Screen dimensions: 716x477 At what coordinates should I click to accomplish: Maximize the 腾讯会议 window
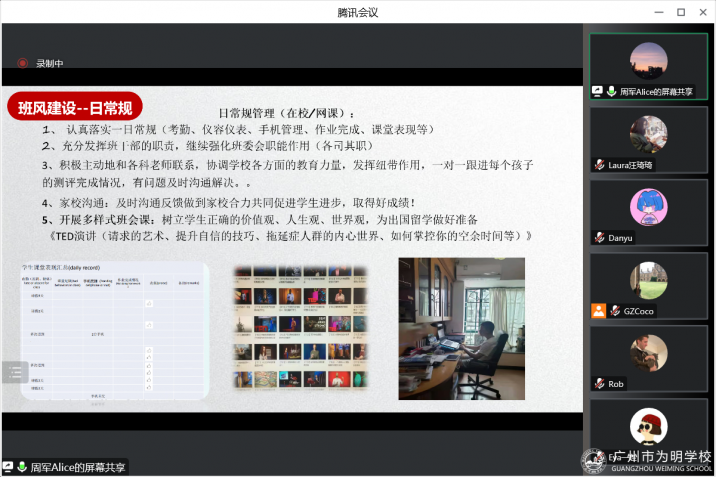click(680, 12)
